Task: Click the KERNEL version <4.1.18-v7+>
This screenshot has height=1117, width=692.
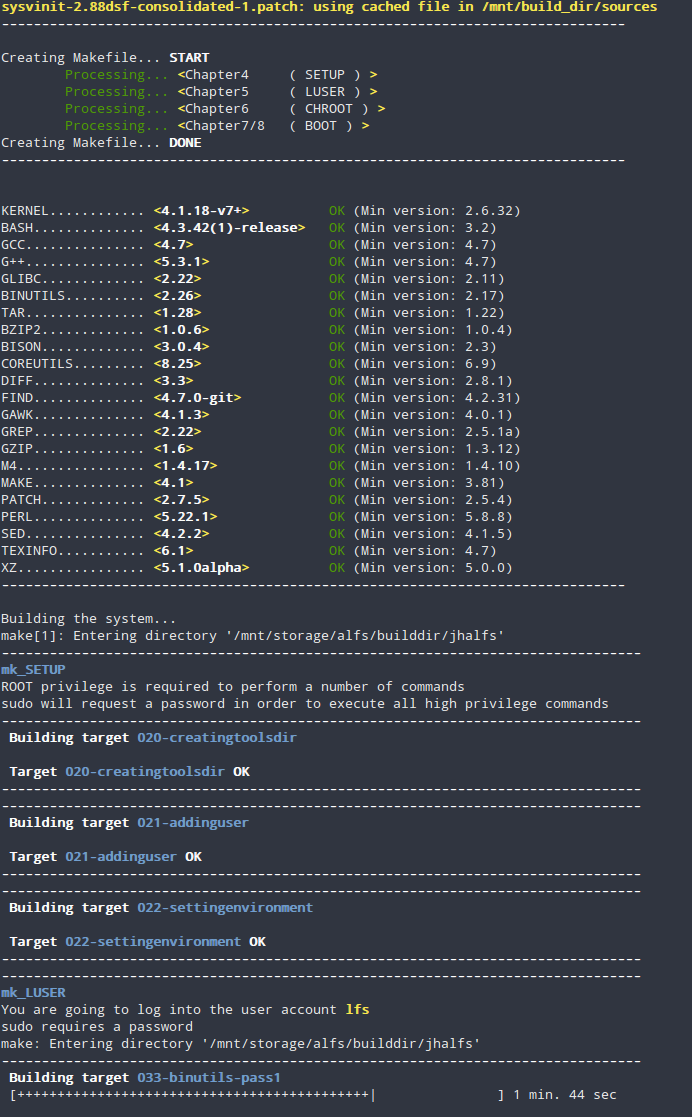Action: [202, 211]
